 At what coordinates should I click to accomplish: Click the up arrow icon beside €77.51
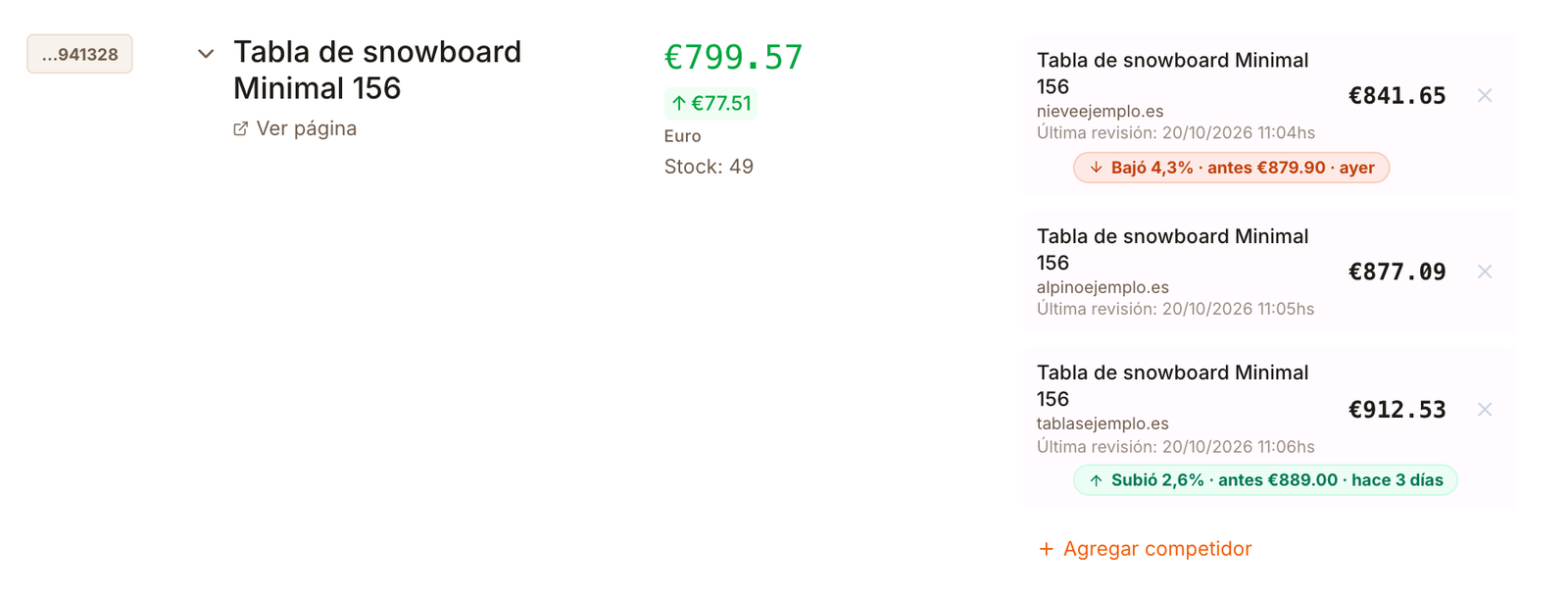[678, 103]
